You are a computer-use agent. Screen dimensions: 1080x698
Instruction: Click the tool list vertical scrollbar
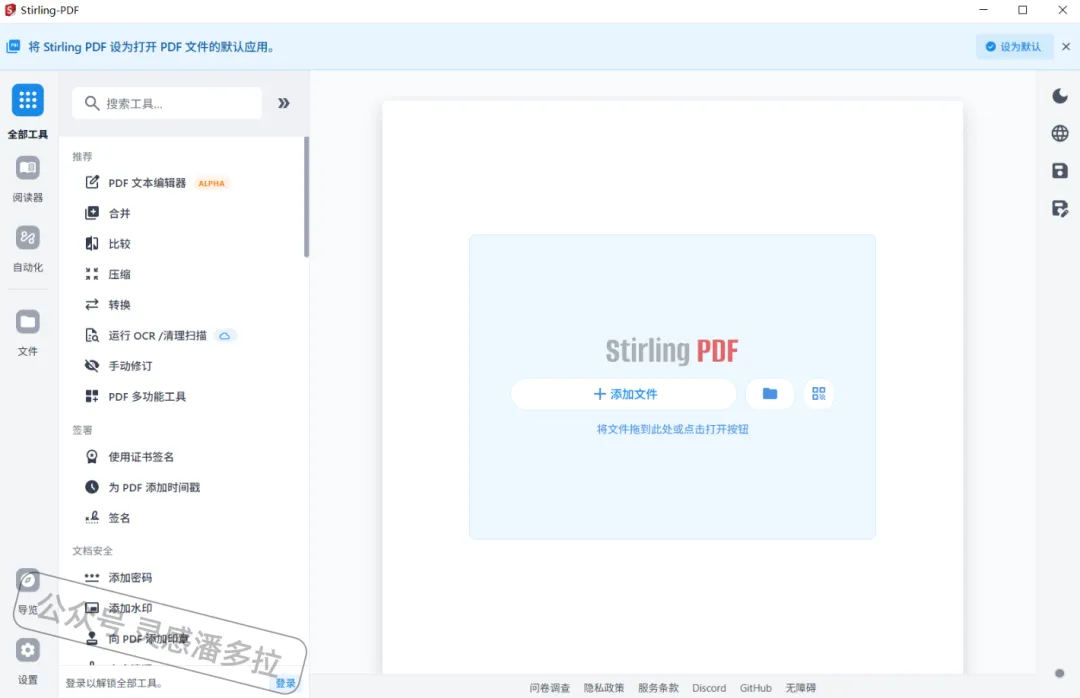(x=307, y=197)
